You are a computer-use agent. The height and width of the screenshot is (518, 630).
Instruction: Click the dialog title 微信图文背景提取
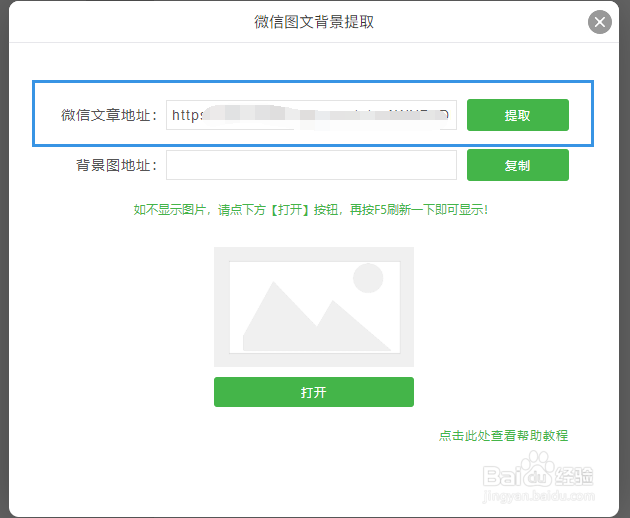[314, 22]
